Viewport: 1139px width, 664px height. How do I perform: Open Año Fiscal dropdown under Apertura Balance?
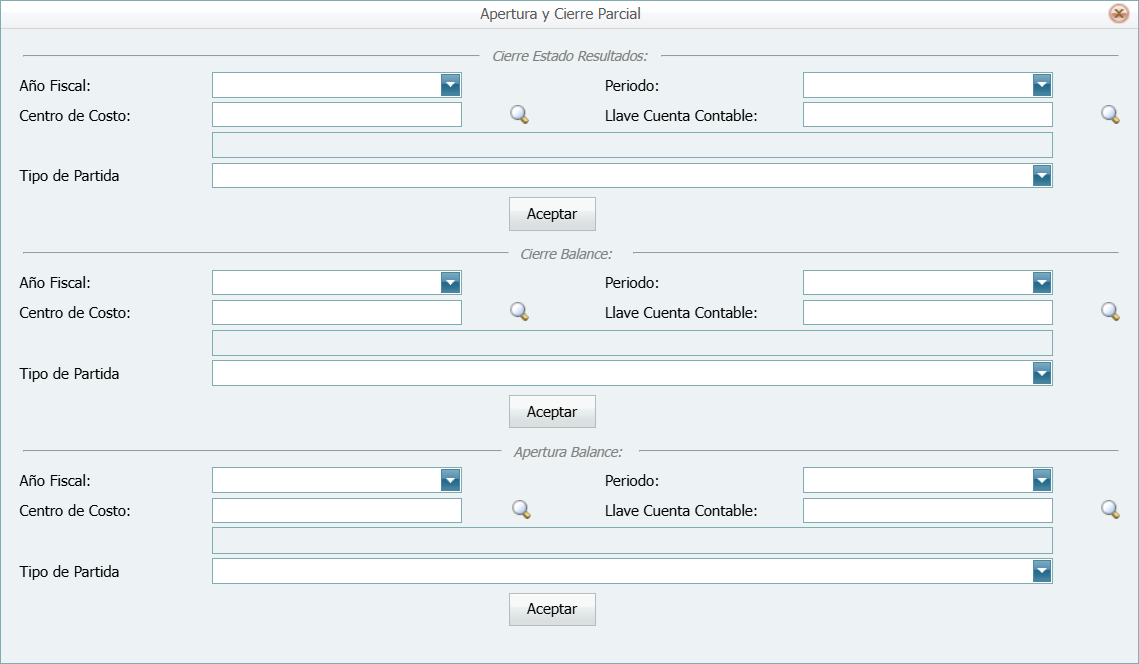coord(452,480)
